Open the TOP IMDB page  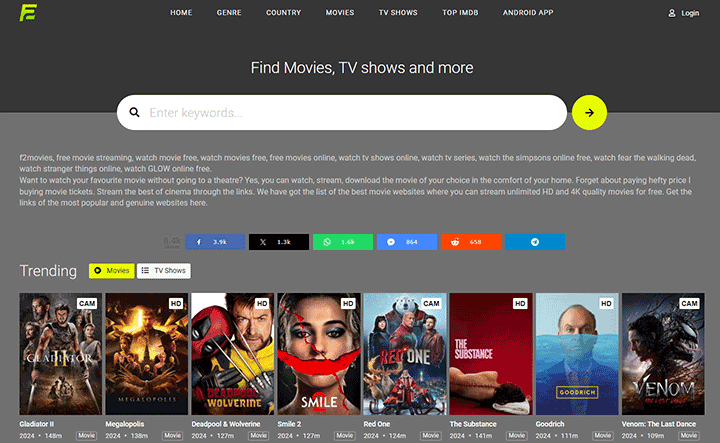click(x=460, y=13)
